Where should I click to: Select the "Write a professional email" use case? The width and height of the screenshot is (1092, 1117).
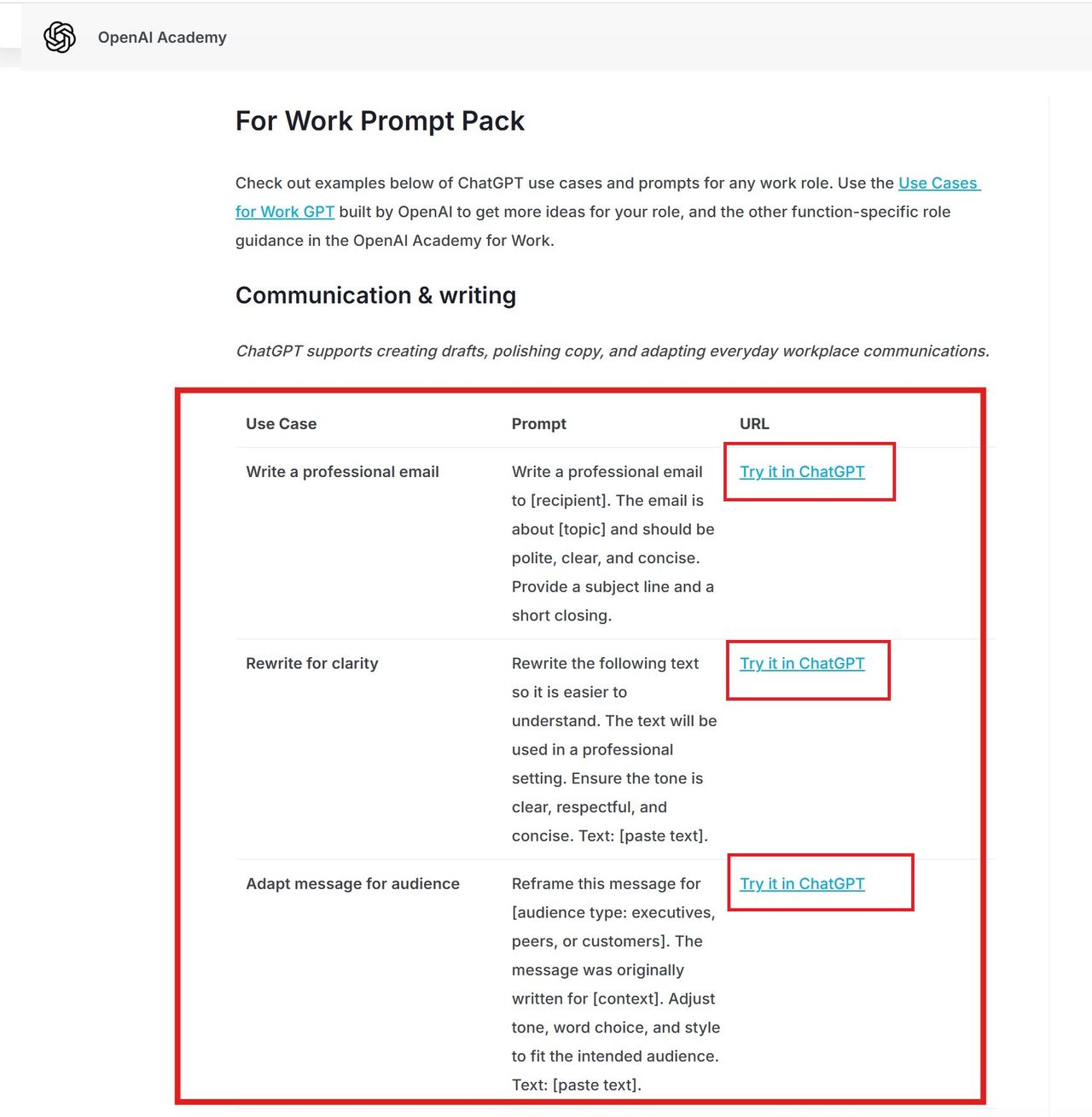[x=342, y=472]
